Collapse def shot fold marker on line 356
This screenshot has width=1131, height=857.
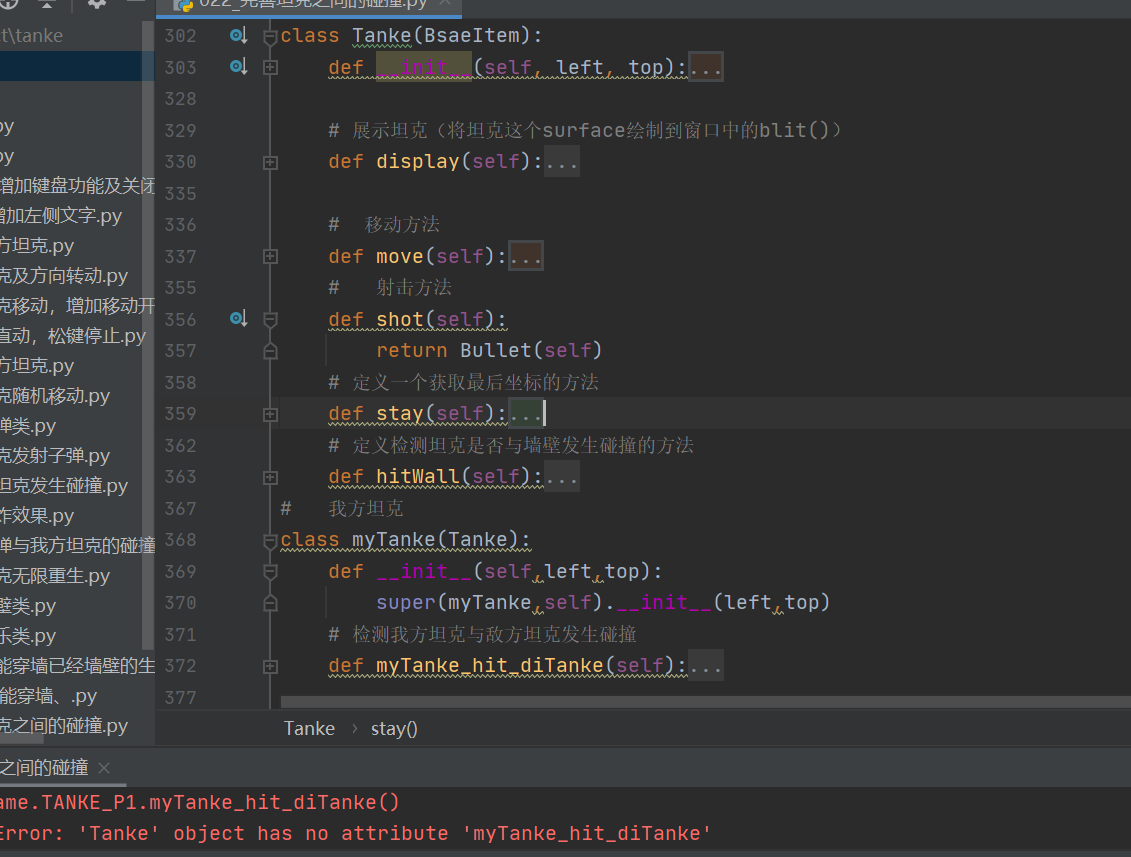click(270, 320)
